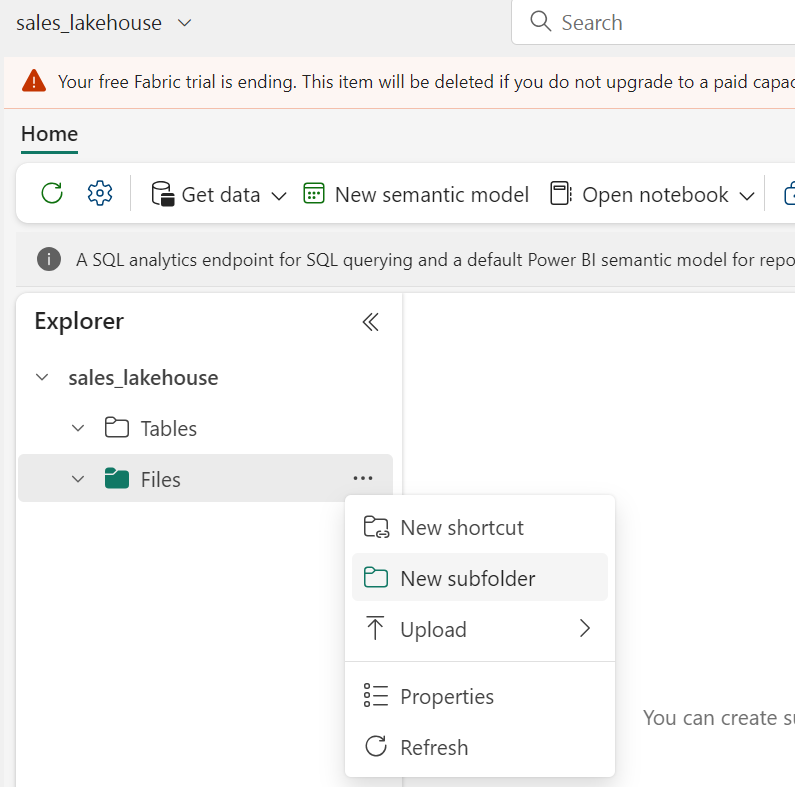Click the Upload arrow icon
The height and width of the screenshot is (787, 795).
(375, 628)
